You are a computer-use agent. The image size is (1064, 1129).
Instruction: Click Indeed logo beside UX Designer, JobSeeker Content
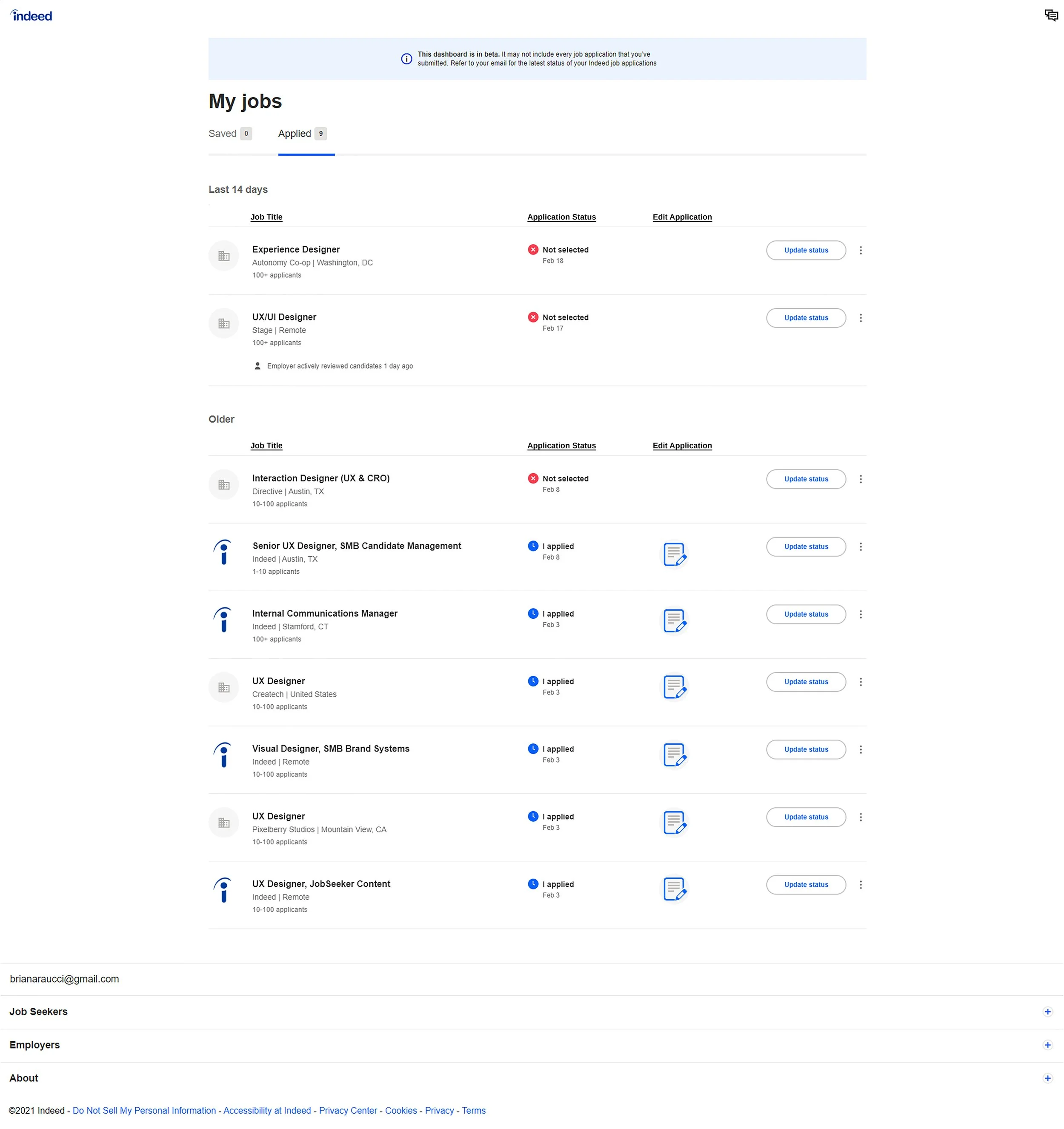[223, 890]
